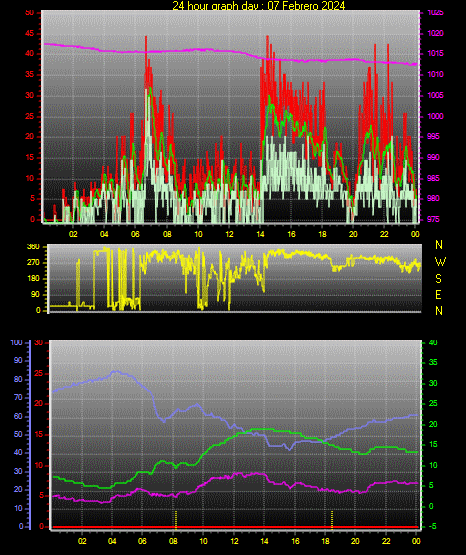Select 180 on the wind direction axis
Image resolution: width=466 pixels, height=555 pixels.
tap(33, 279)
